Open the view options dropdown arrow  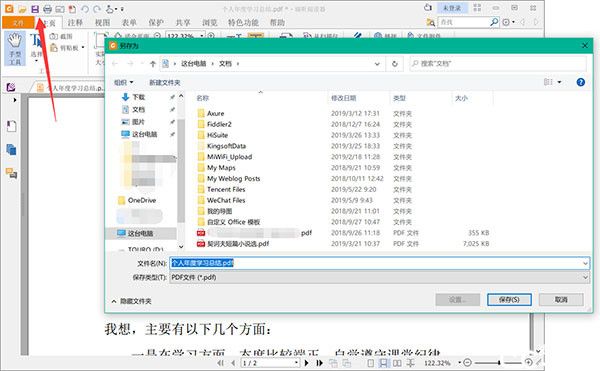[559, 82]
